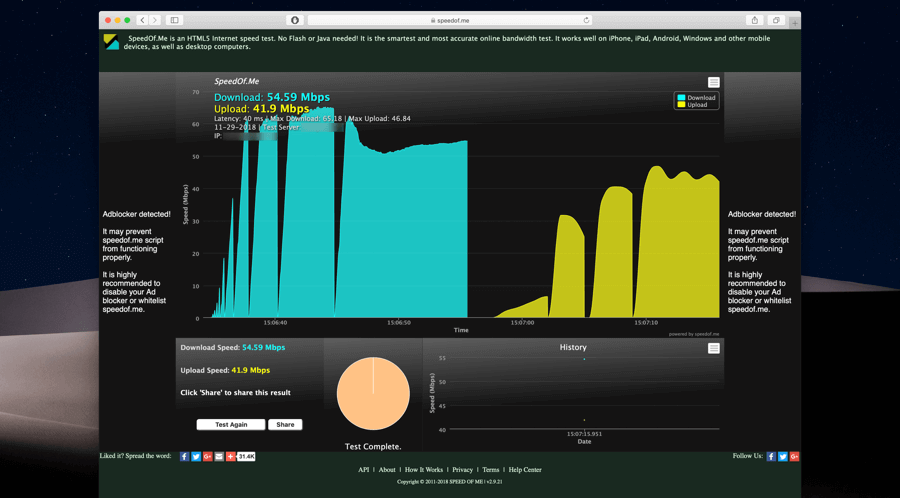Screen dimensions: 900x498
Task: Go back with Safari's back arrow
Action: [143, 20]
